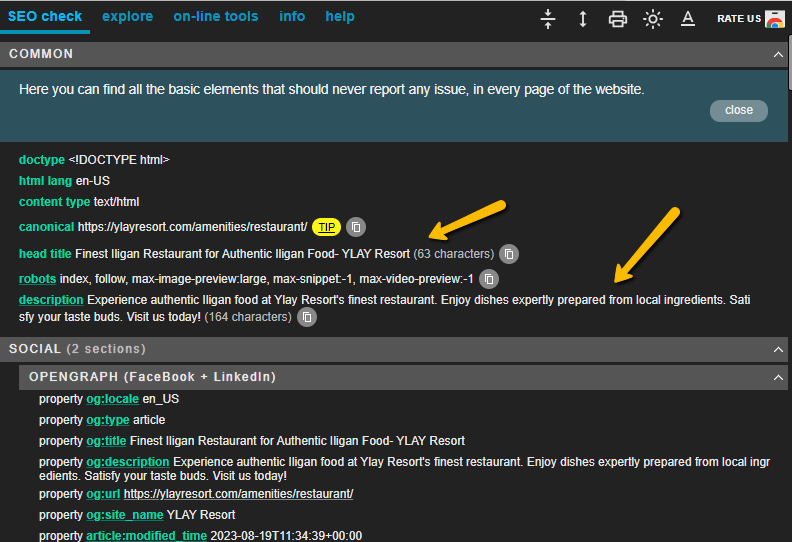Image resolution: width=792 pixels, height=542 pixels.
Task: Open the explore tab
Action: pyautogui.click(x=127, y=16)
